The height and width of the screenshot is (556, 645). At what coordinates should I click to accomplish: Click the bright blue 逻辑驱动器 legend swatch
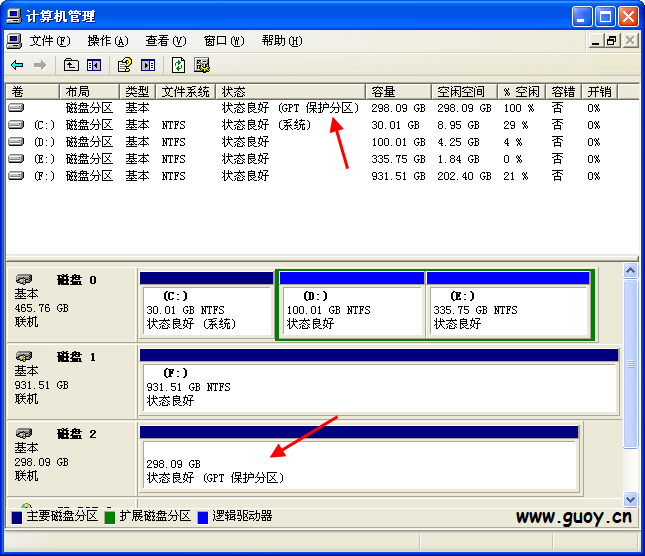(x=203, y=517)
